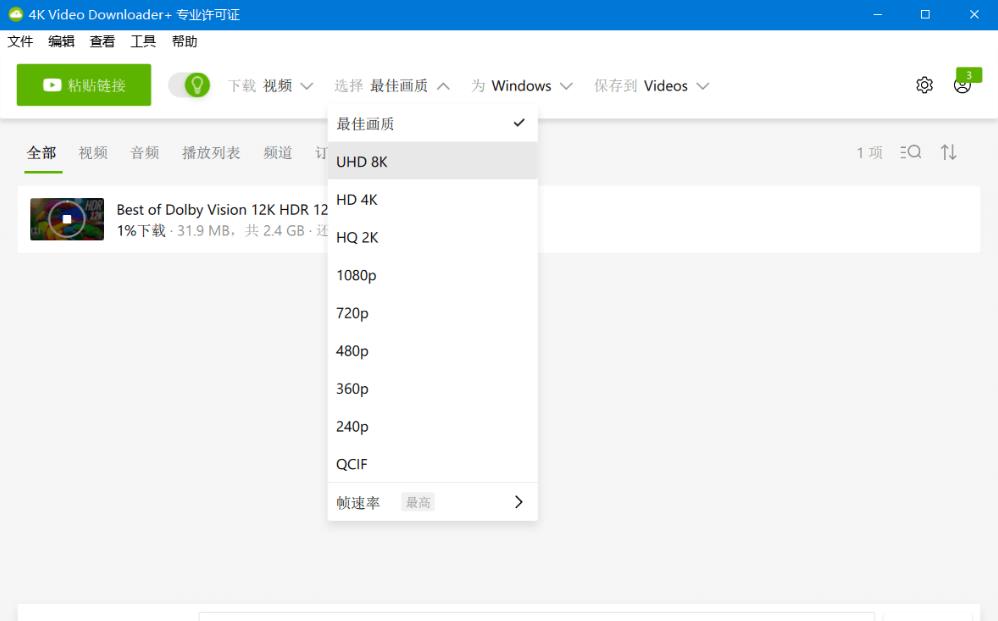
Task: Click the sort order arrows icon
Action: click(948, 152)
